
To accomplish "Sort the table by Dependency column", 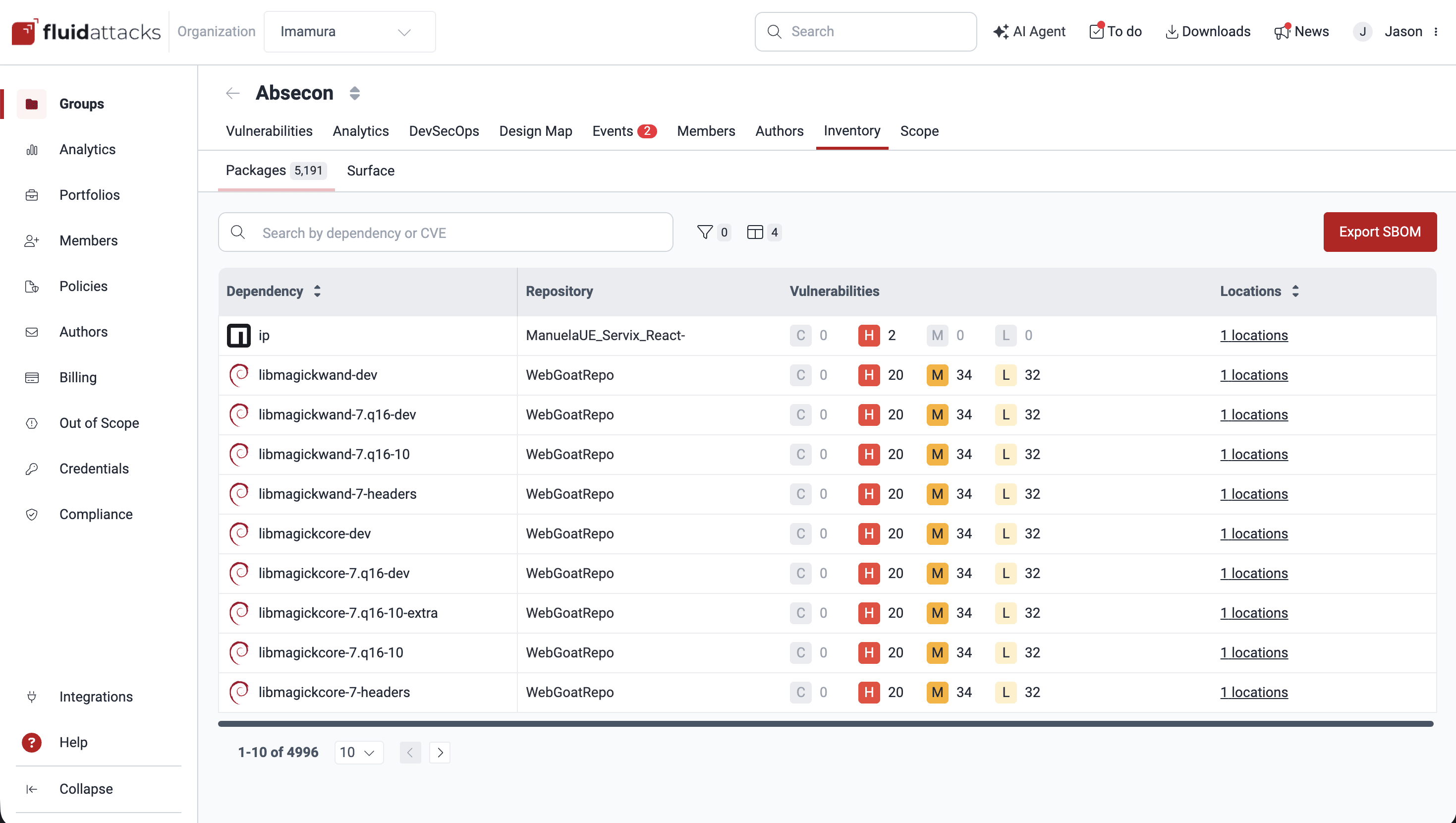I will (317, 292).
